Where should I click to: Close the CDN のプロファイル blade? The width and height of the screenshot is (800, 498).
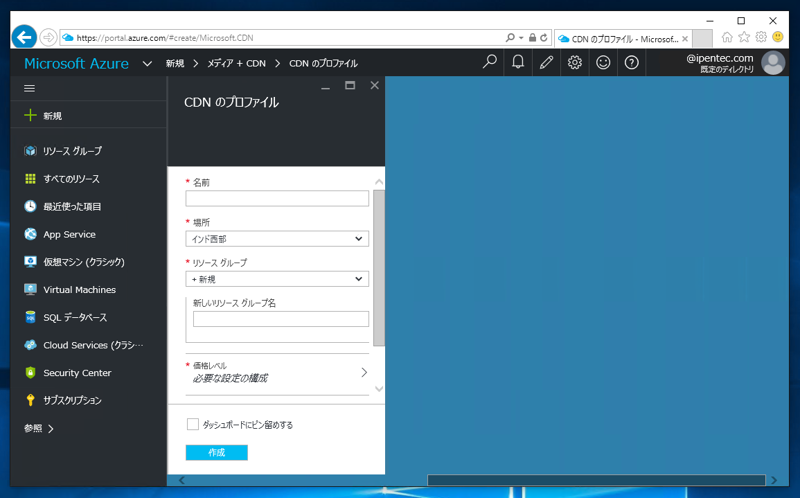[x=374, y=85]
